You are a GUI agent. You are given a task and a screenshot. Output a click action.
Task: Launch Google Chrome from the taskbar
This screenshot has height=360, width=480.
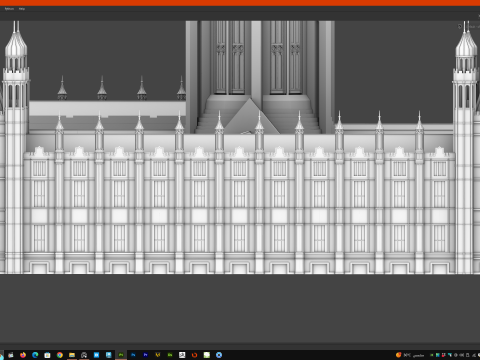pyautogui.click(x=60, y=355)
